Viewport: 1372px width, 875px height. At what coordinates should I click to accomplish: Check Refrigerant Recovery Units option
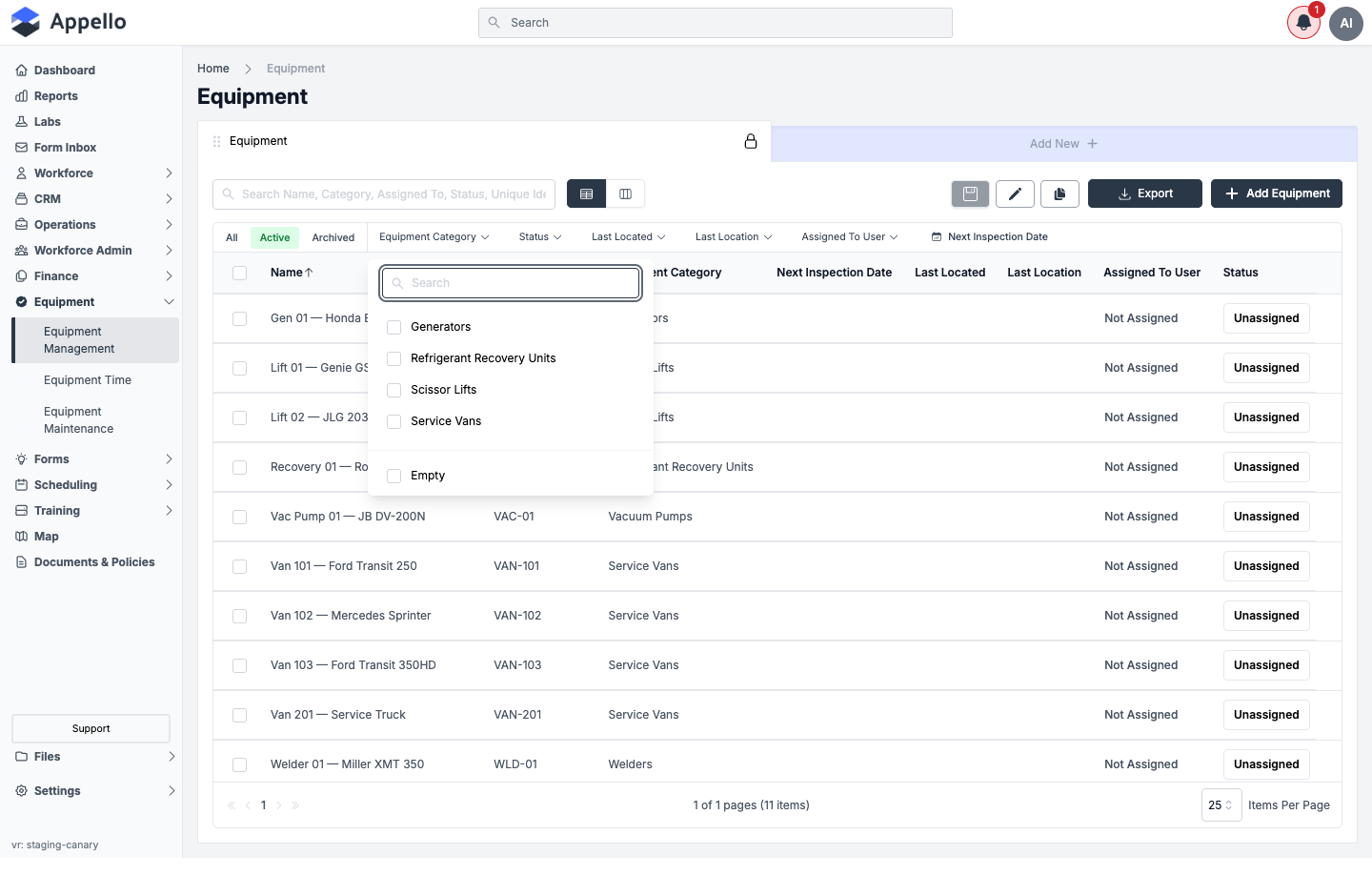pyautogui.click(x=394, y=358)
